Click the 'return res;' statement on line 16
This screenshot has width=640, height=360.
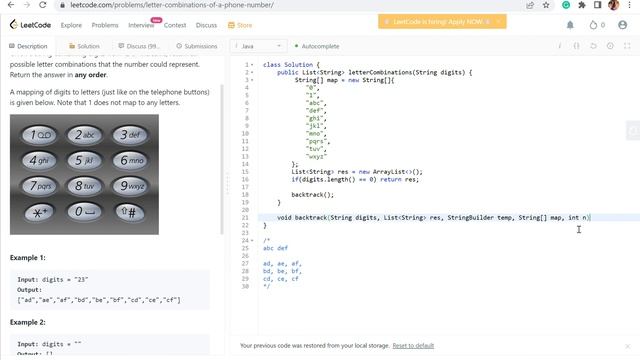(399, 179)
